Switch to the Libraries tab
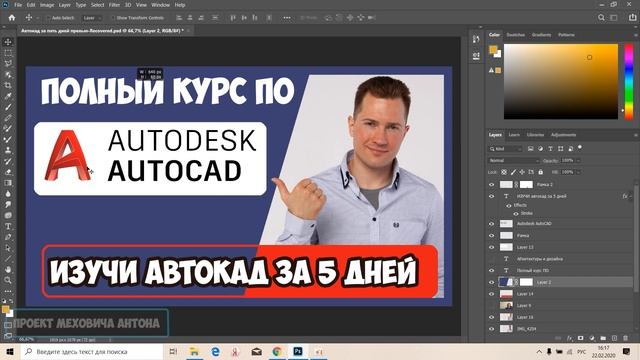The width and height of the screenshot is (640, 360). pos(535,135)
